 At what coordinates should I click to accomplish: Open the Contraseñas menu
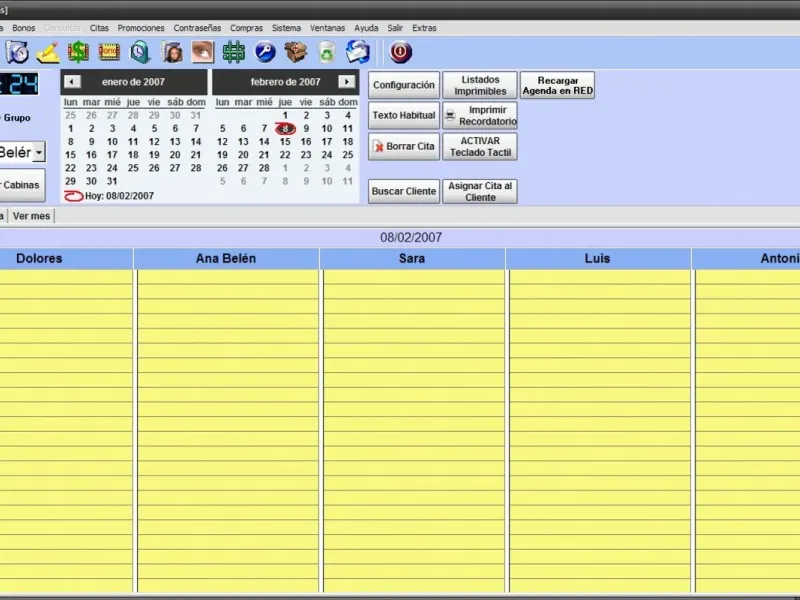[x=197, y=28]
